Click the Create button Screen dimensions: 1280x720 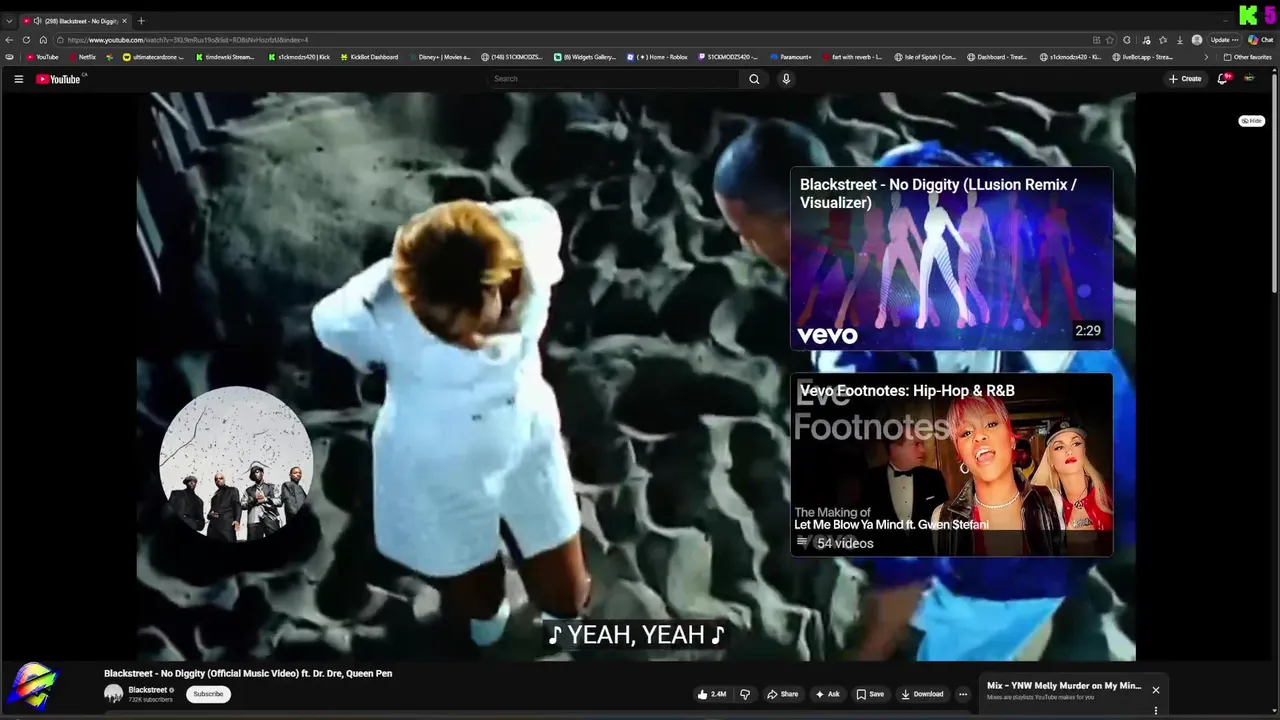(x=1185, y=79)
